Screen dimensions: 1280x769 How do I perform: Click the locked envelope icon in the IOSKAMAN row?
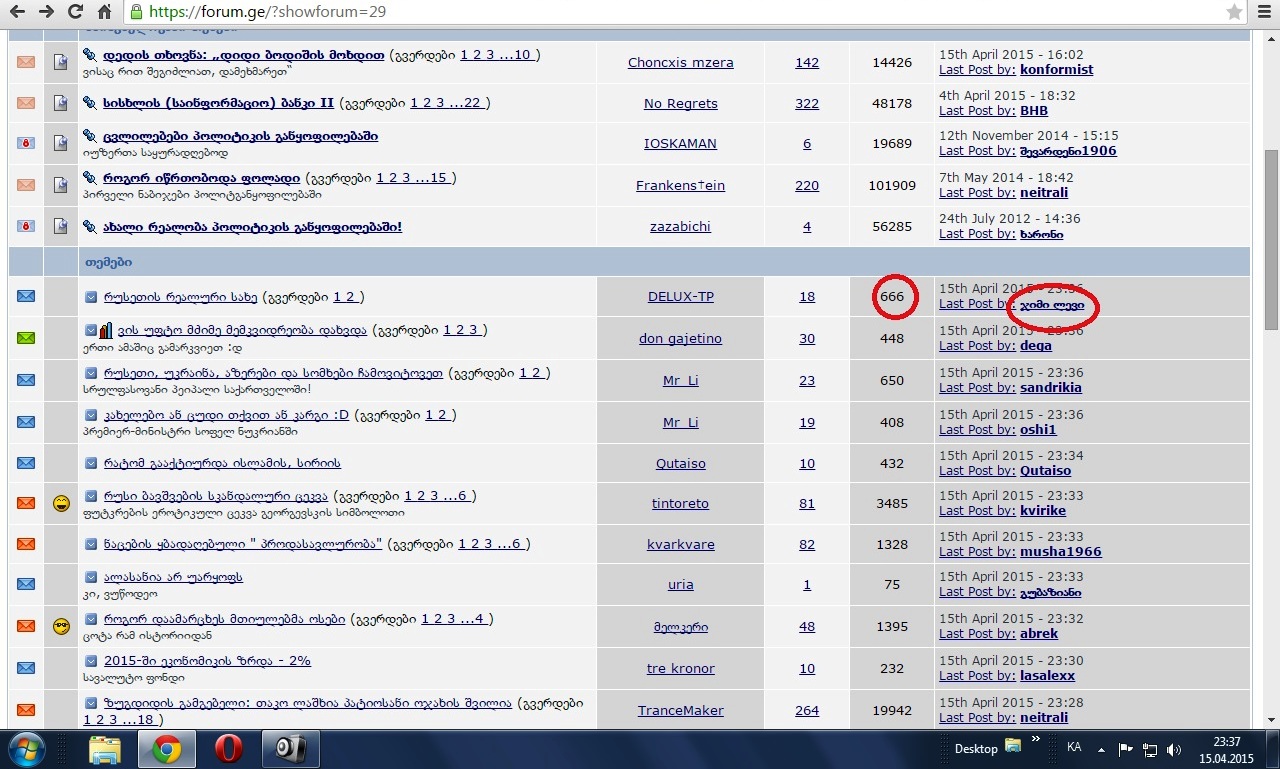(x=26, y=143)
